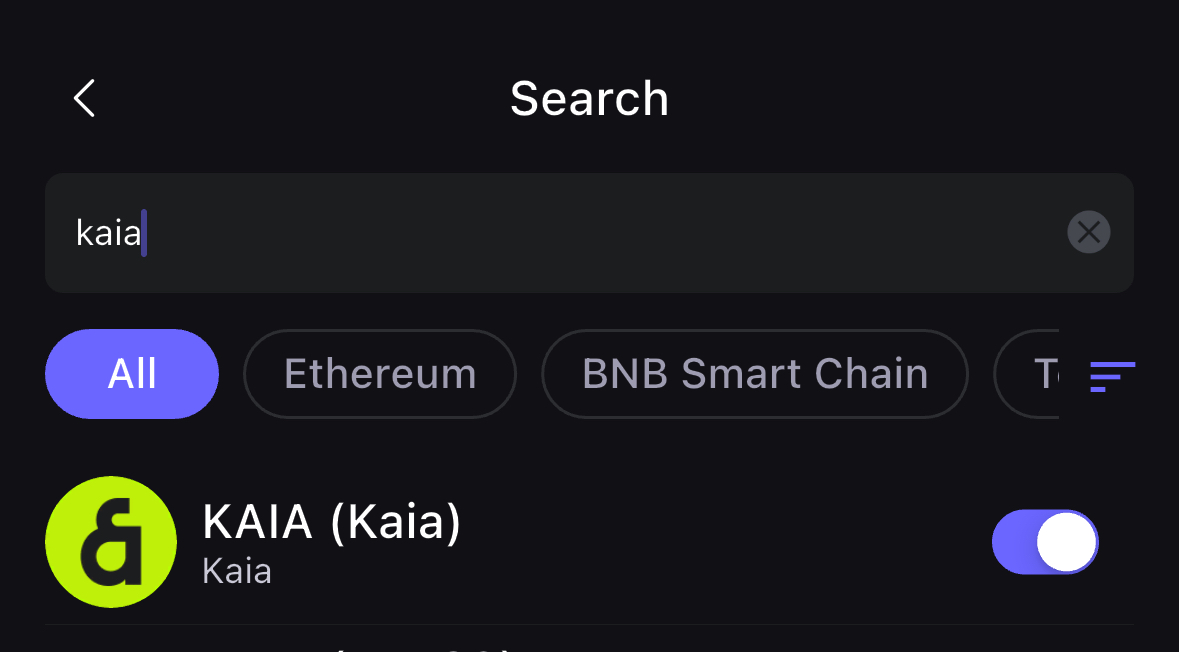Image resolution: width=1179 pixels, height=652 pixels.
Task: Go back using the left arrow
Action: [84, 99]
